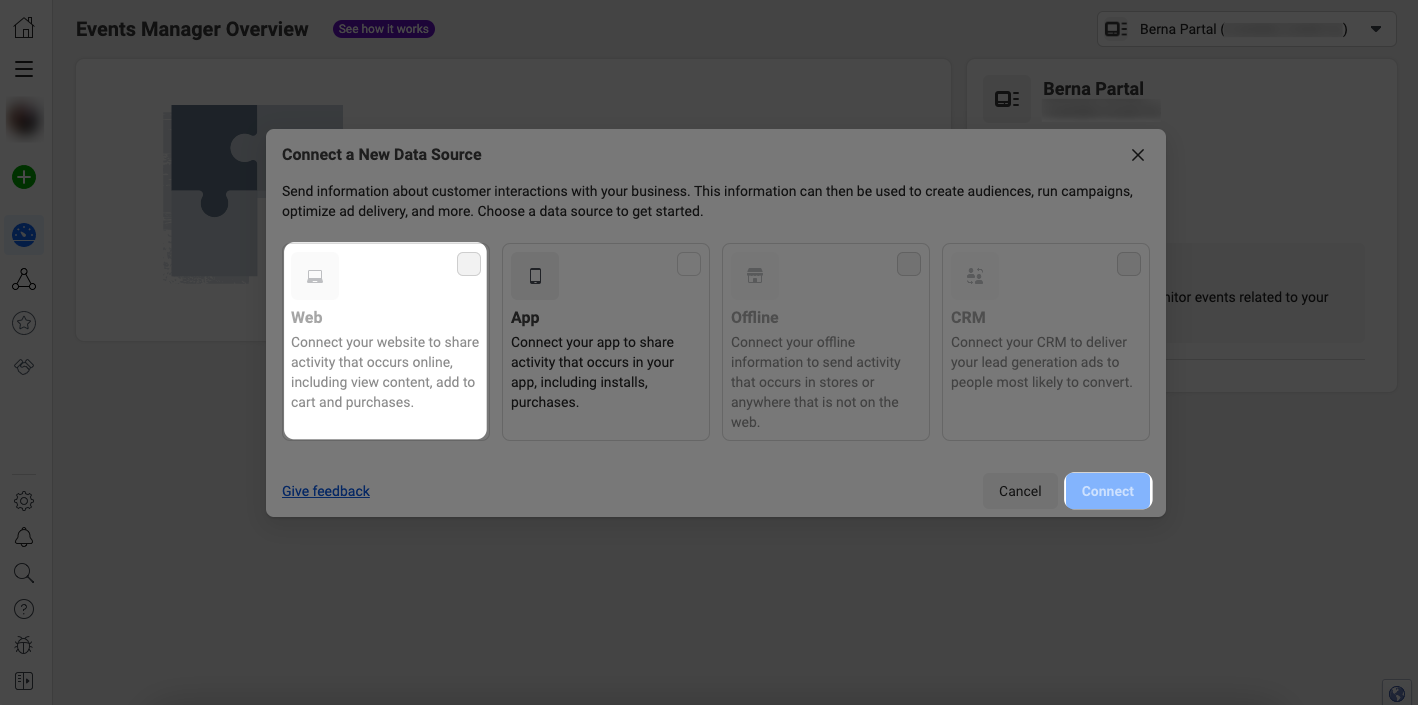Screen dimensions: 1418x705
Task: Select the Events Manager icon in the sidebar
Action: point(24,235)
